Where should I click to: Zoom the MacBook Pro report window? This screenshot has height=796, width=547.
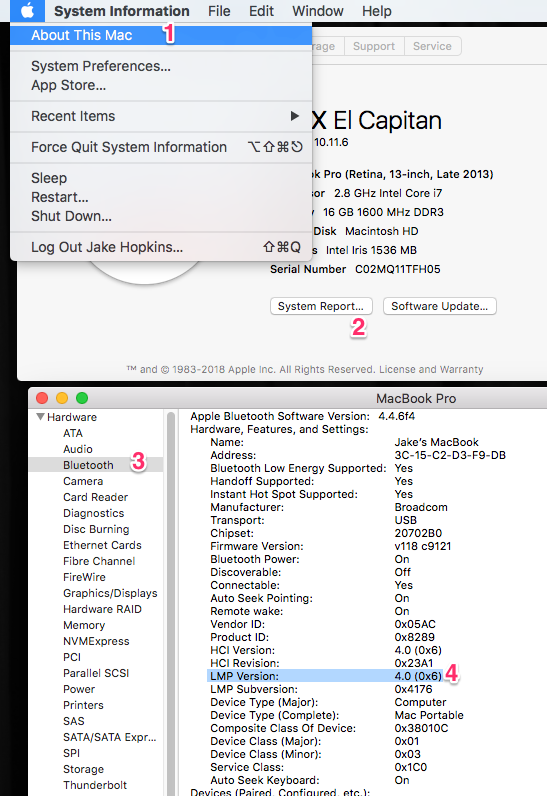tap(82, 399)
